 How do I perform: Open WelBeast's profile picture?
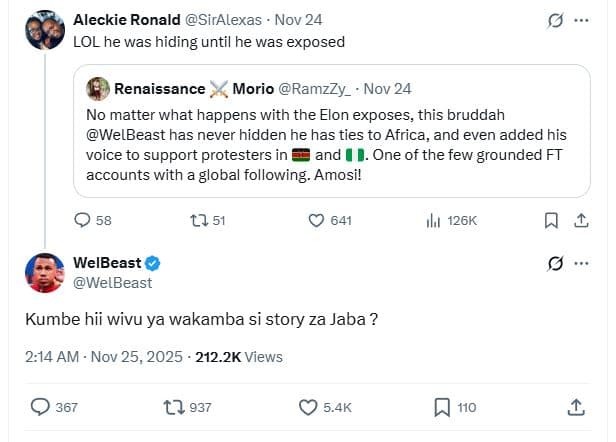pos(43,272)
